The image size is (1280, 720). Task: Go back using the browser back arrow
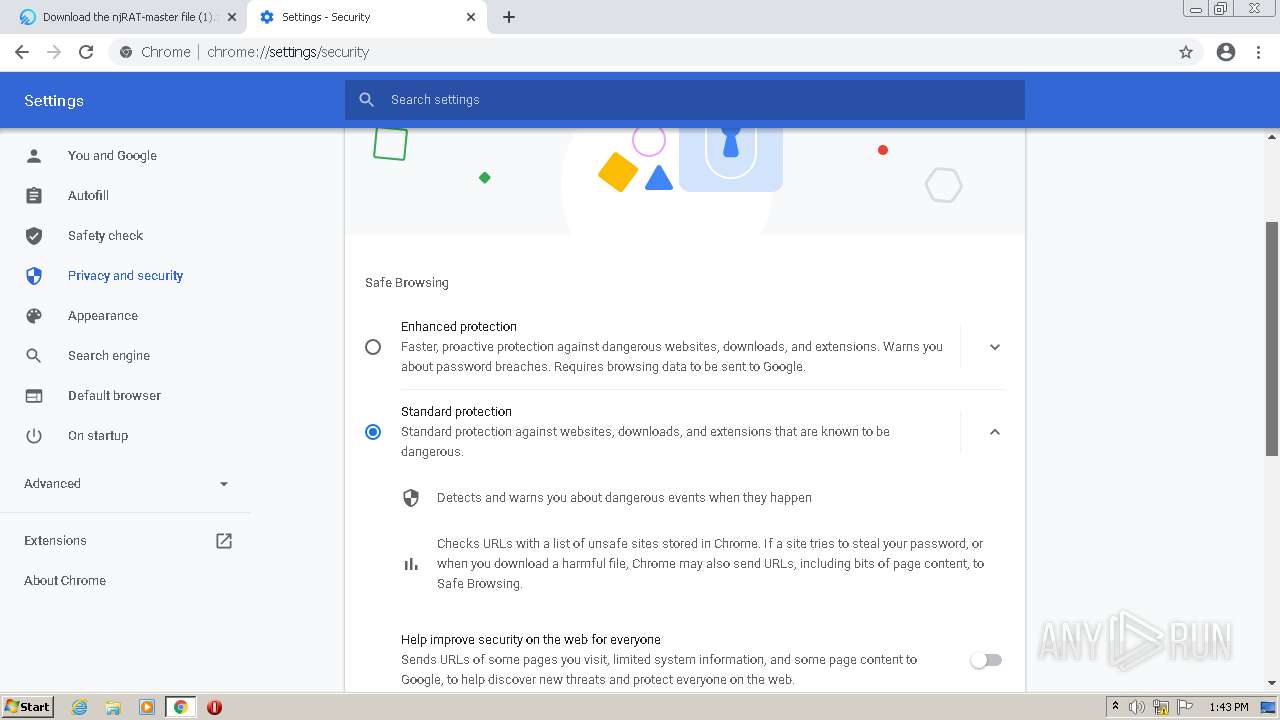pyautogui.click(x=22, y=52)
